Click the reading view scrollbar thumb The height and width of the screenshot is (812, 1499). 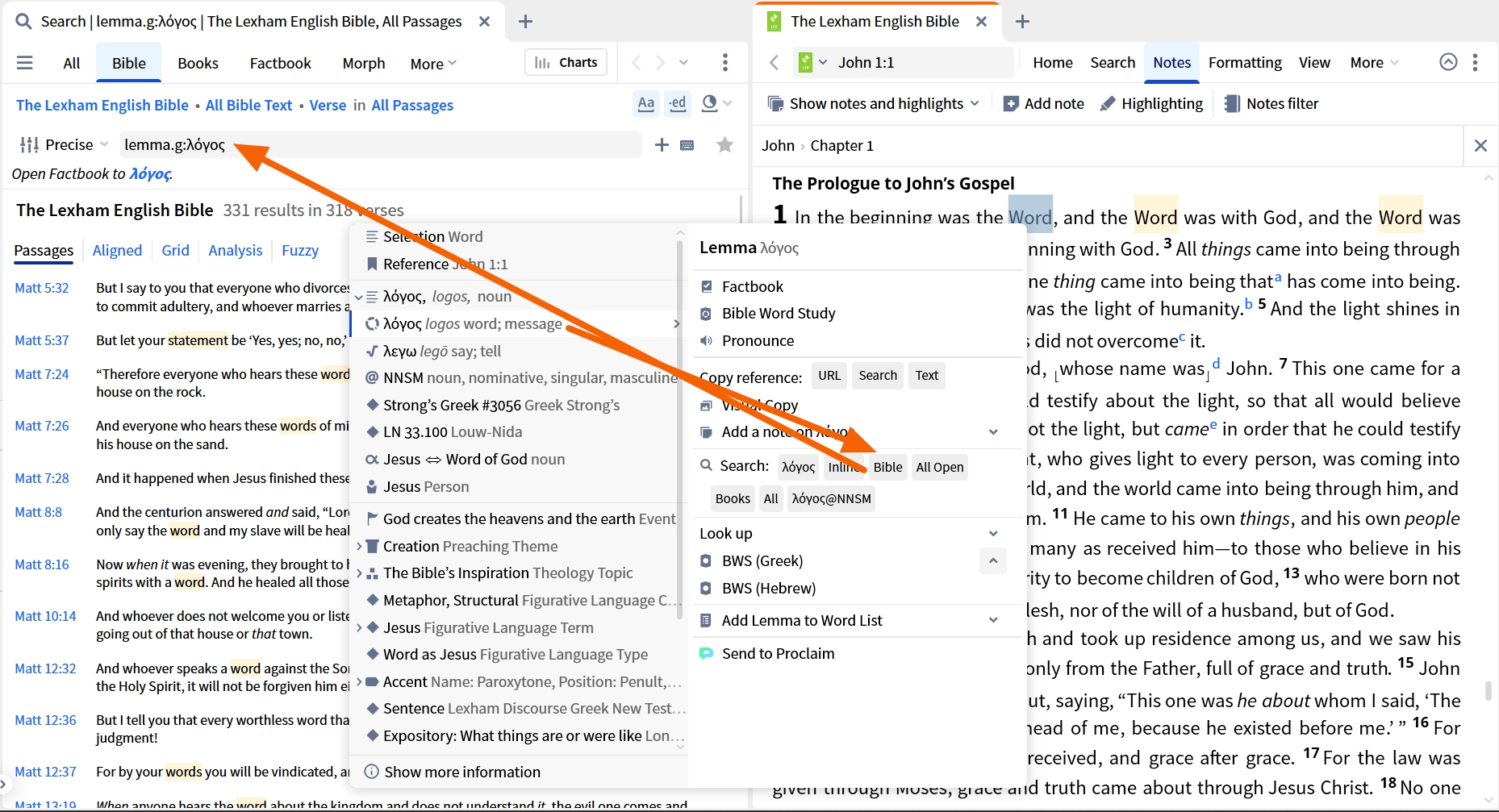click(x=1489, y=691)
